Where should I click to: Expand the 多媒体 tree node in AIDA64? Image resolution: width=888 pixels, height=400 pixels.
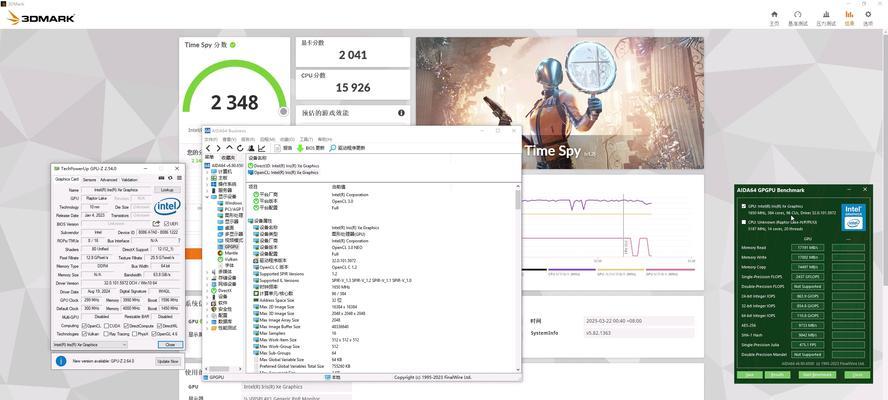coord(207,272)
